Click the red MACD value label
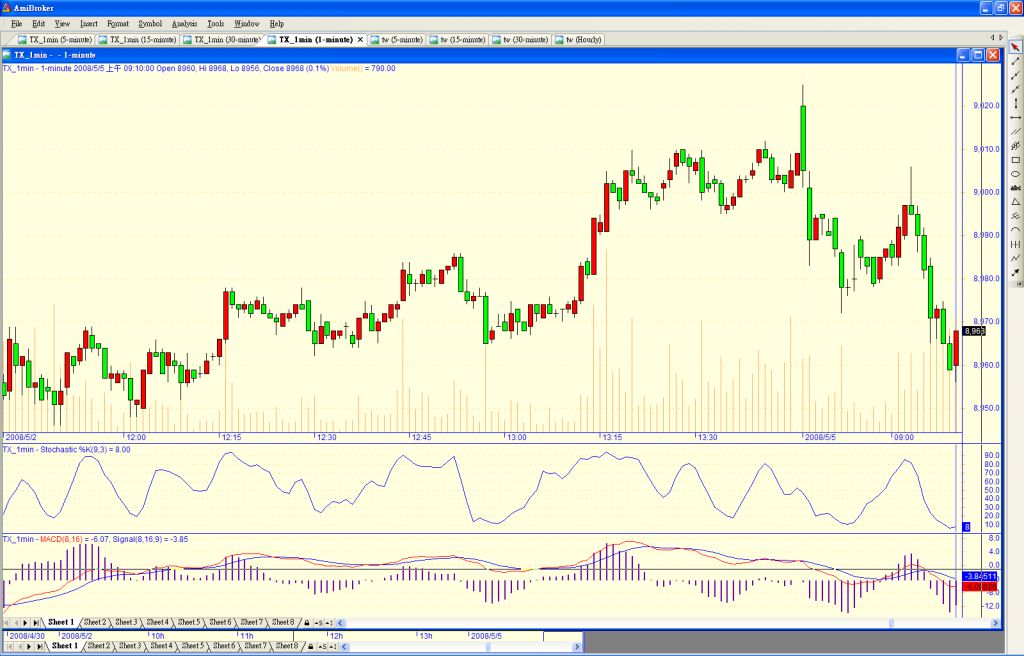Image resolution: width=1024 pixels, height=656 pixels. [980, 587]
